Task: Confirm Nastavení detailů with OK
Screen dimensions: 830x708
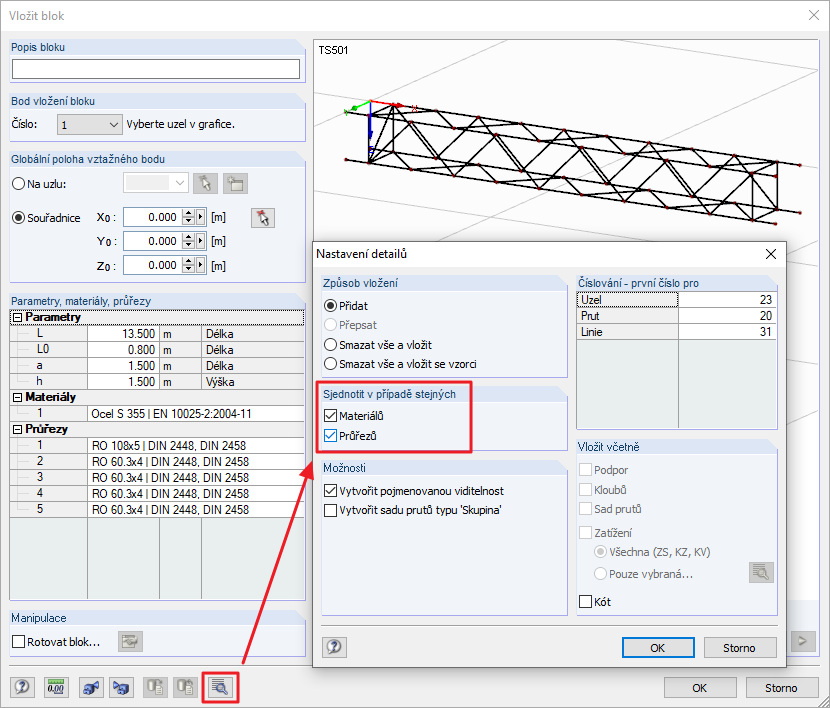Action: click(x=658, y=648)
